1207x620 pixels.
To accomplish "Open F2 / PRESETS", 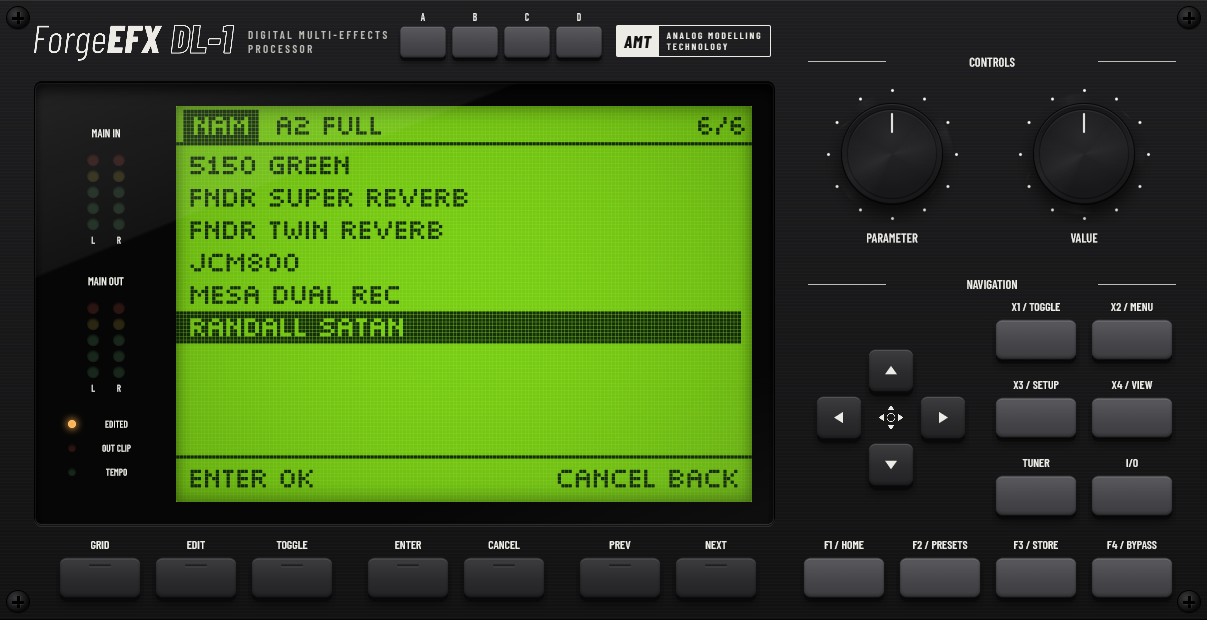I will click(940, 578).
